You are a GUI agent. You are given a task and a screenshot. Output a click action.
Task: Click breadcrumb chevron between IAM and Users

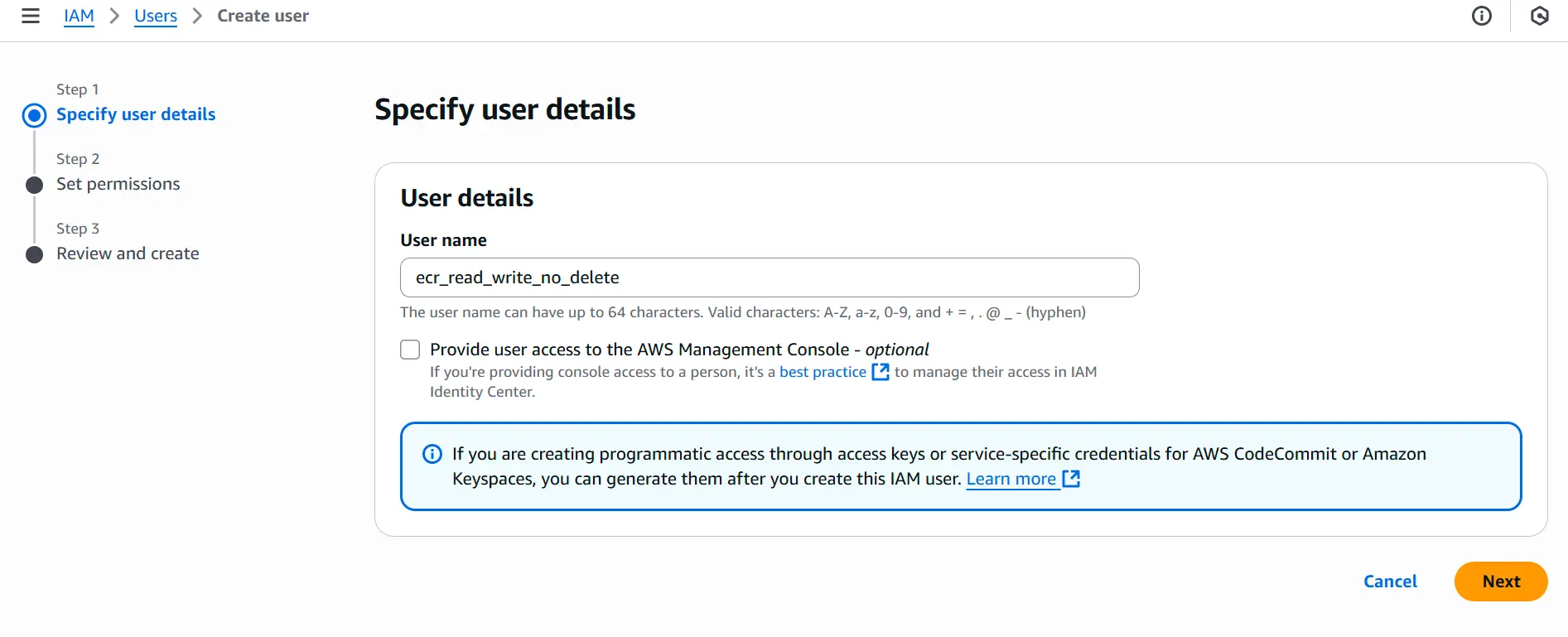[x=114, y=16]
